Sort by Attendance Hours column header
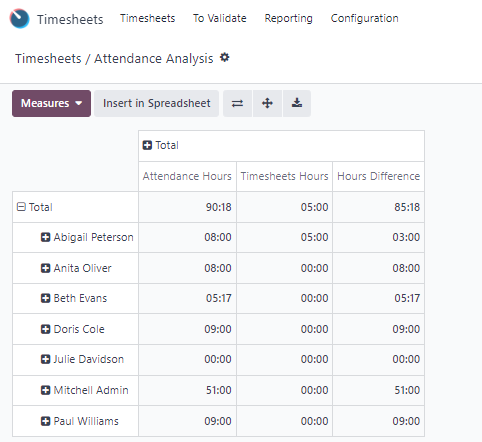Screen dimensions: 482x442 coord(187,176)
